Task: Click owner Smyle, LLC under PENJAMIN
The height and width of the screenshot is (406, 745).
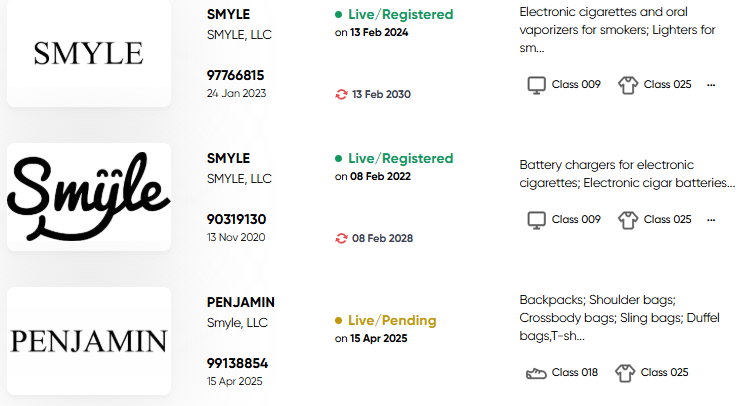Action: [237, 323]
